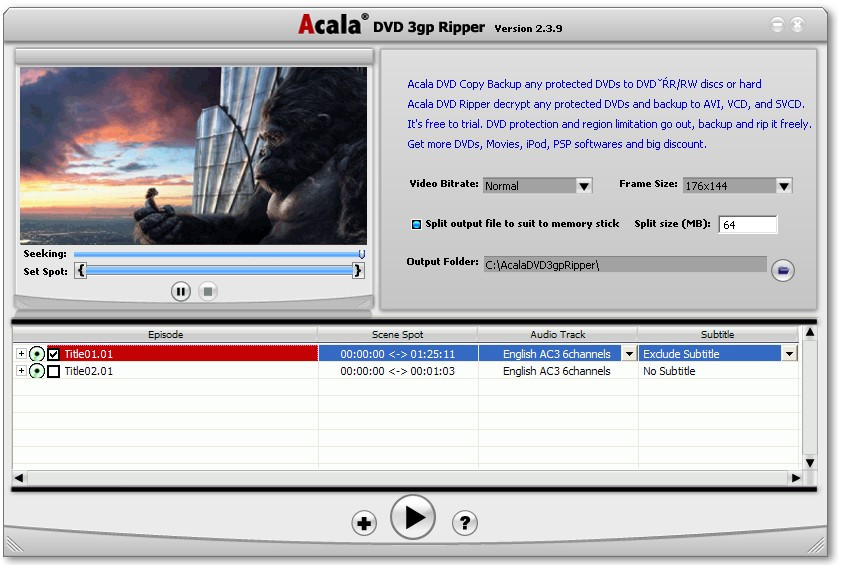Screen dimensions: 841x565
Task: Click the horizontal scroll left arrow
Action: coord(19,478)
